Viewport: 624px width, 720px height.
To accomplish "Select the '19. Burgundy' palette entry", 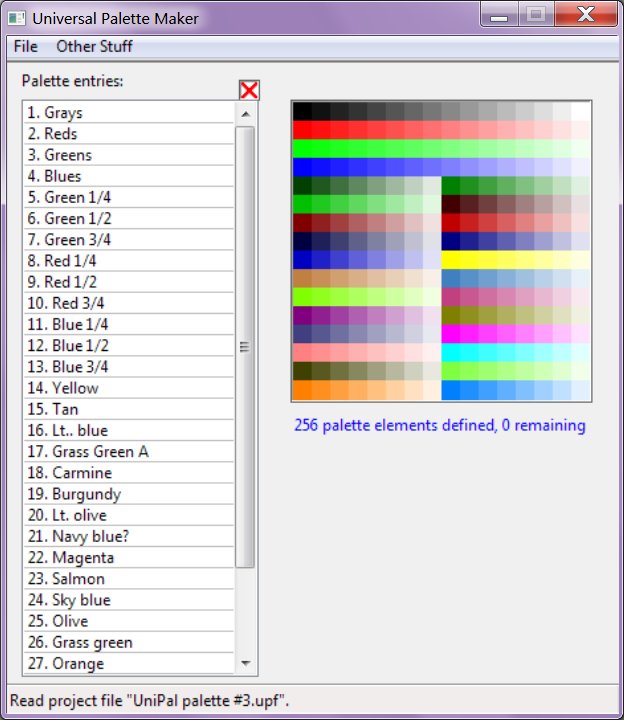I will 129,494.
